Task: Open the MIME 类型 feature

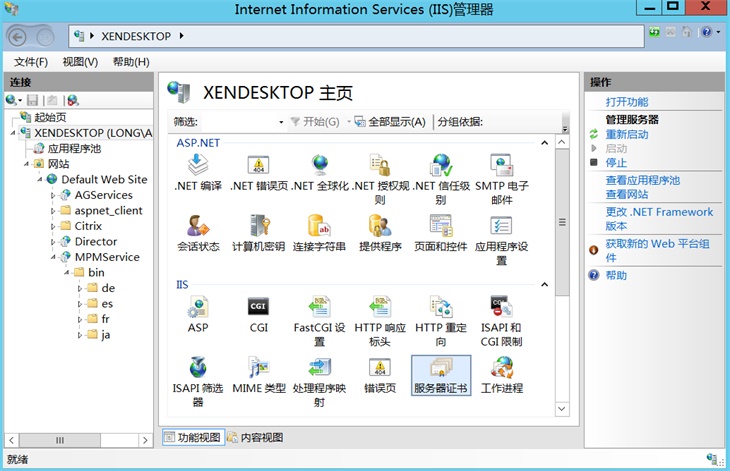Action: 258,375
